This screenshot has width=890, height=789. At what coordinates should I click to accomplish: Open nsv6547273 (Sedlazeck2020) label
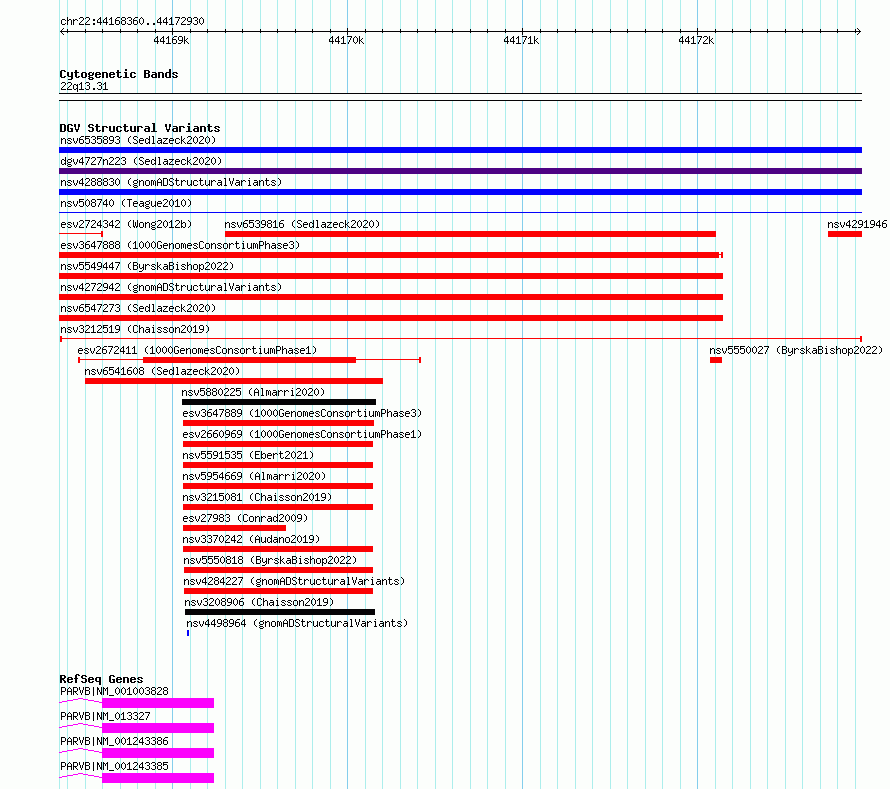[x=138, y=308]
